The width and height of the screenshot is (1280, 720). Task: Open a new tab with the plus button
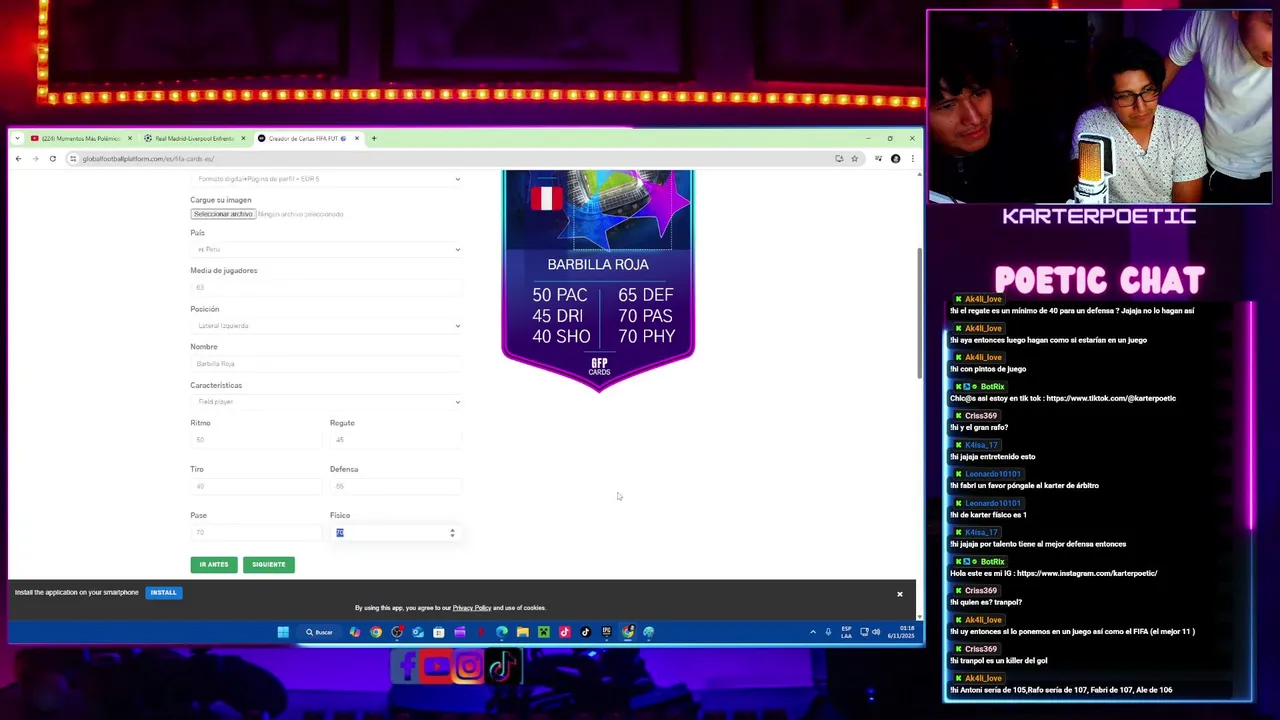click(373, 138)
